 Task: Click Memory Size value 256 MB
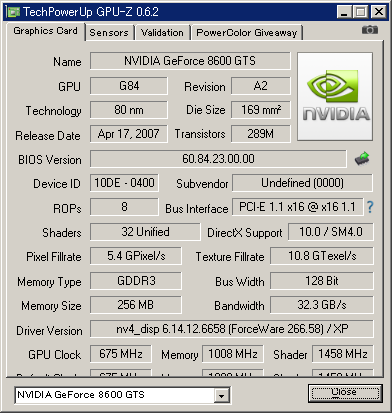coord(136,305)
